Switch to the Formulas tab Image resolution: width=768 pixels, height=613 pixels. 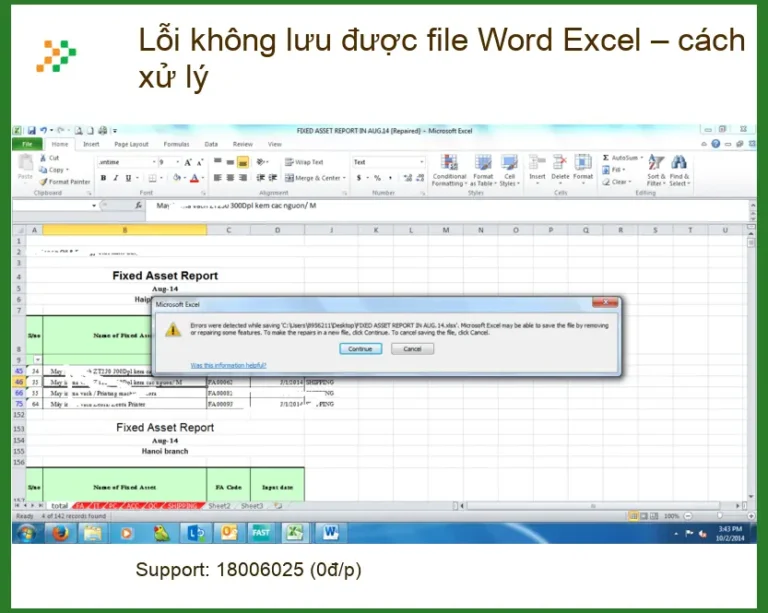pyautogui.click(x=176, y=144)
